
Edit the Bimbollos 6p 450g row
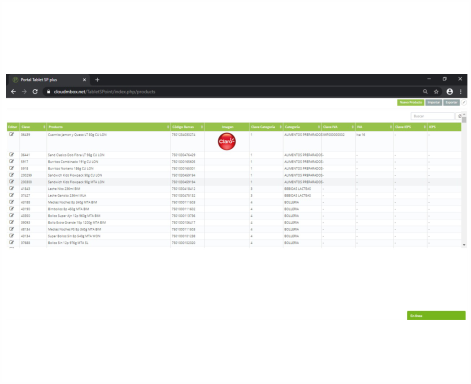tap(11, 209)
